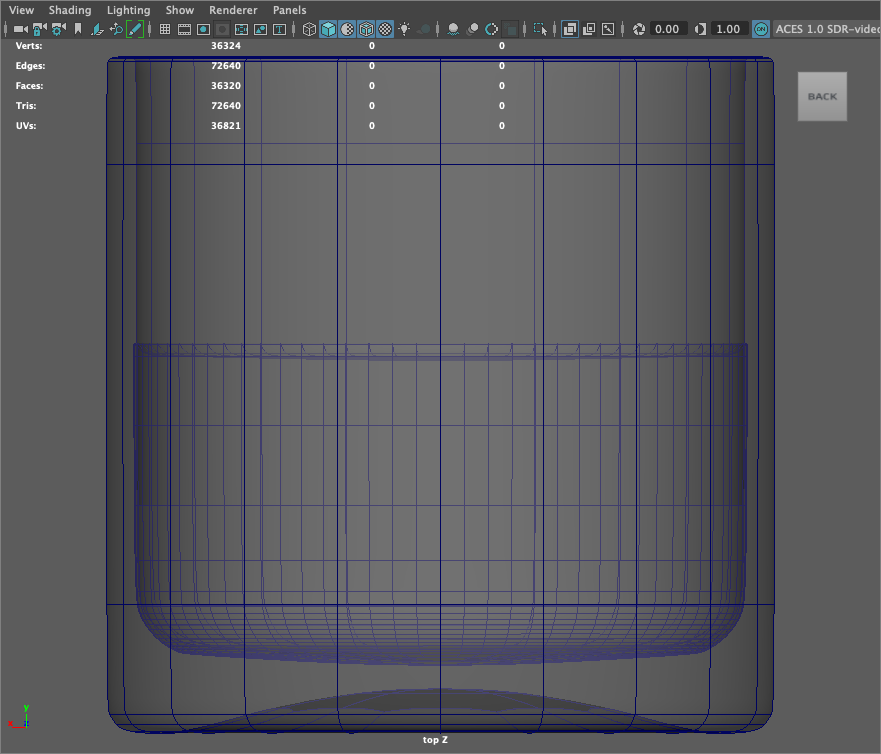Toggle Isolate Select icon
This screenshot has height=754, width=881.
540,30
